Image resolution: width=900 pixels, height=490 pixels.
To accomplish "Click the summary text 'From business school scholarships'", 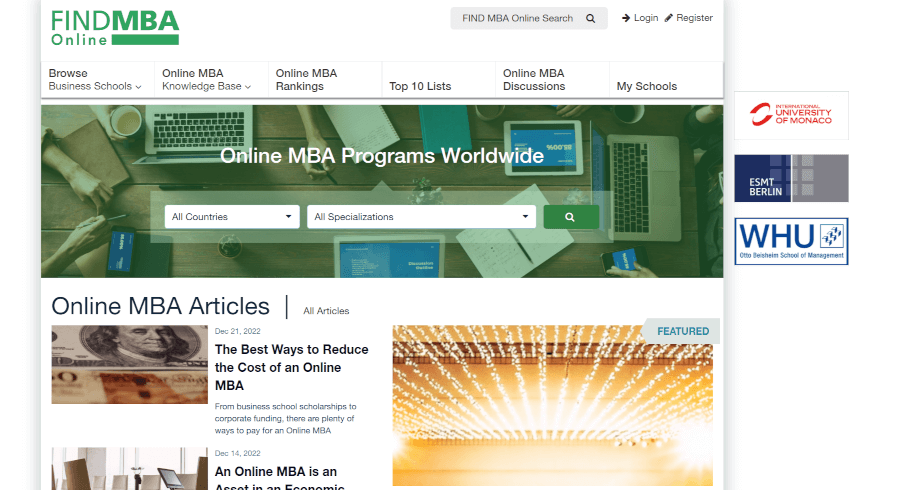I will pyautogui.click(x=285, y=418).
